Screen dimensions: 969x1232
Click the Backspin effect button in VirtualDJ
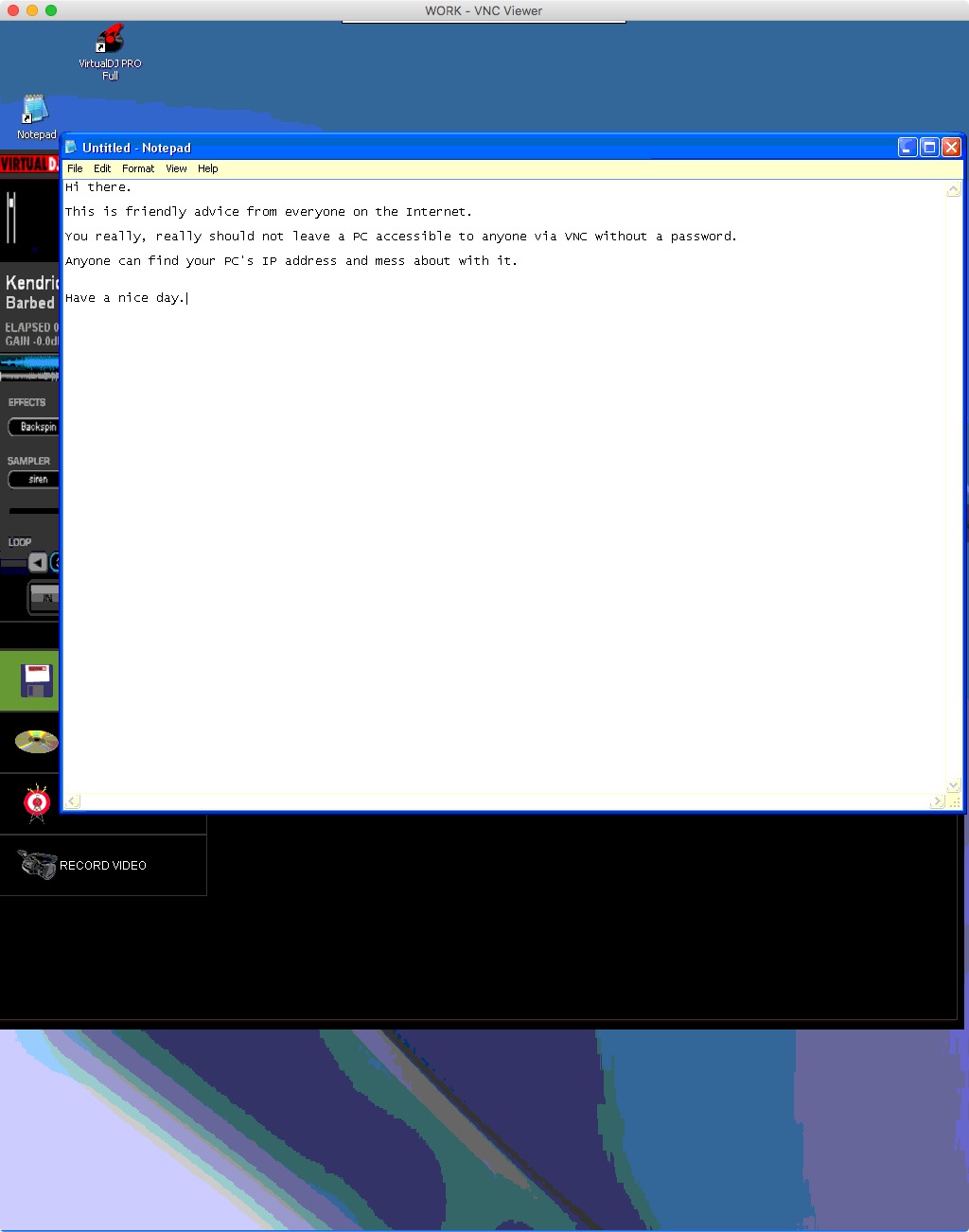(x=34, y=427)
